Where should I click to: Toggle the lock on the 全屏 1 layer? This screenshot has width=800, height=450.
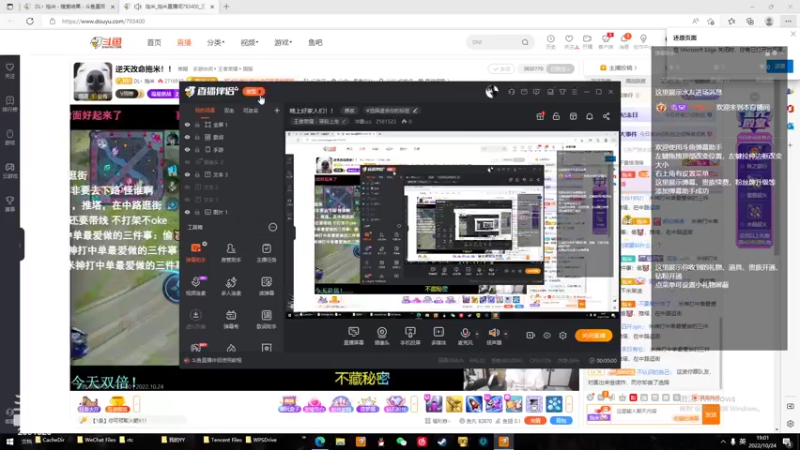197,124
